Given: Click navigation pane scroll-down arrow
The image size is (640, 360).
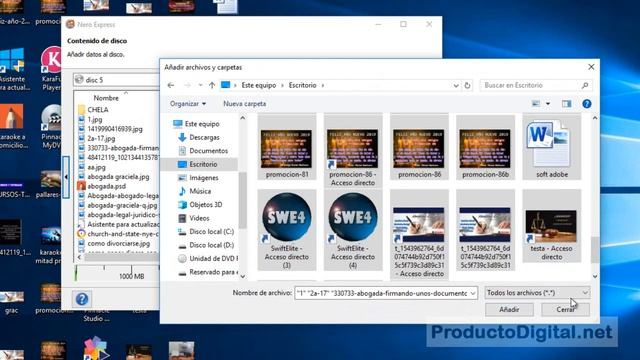Looking at the screenshot, I should point(242,276).
